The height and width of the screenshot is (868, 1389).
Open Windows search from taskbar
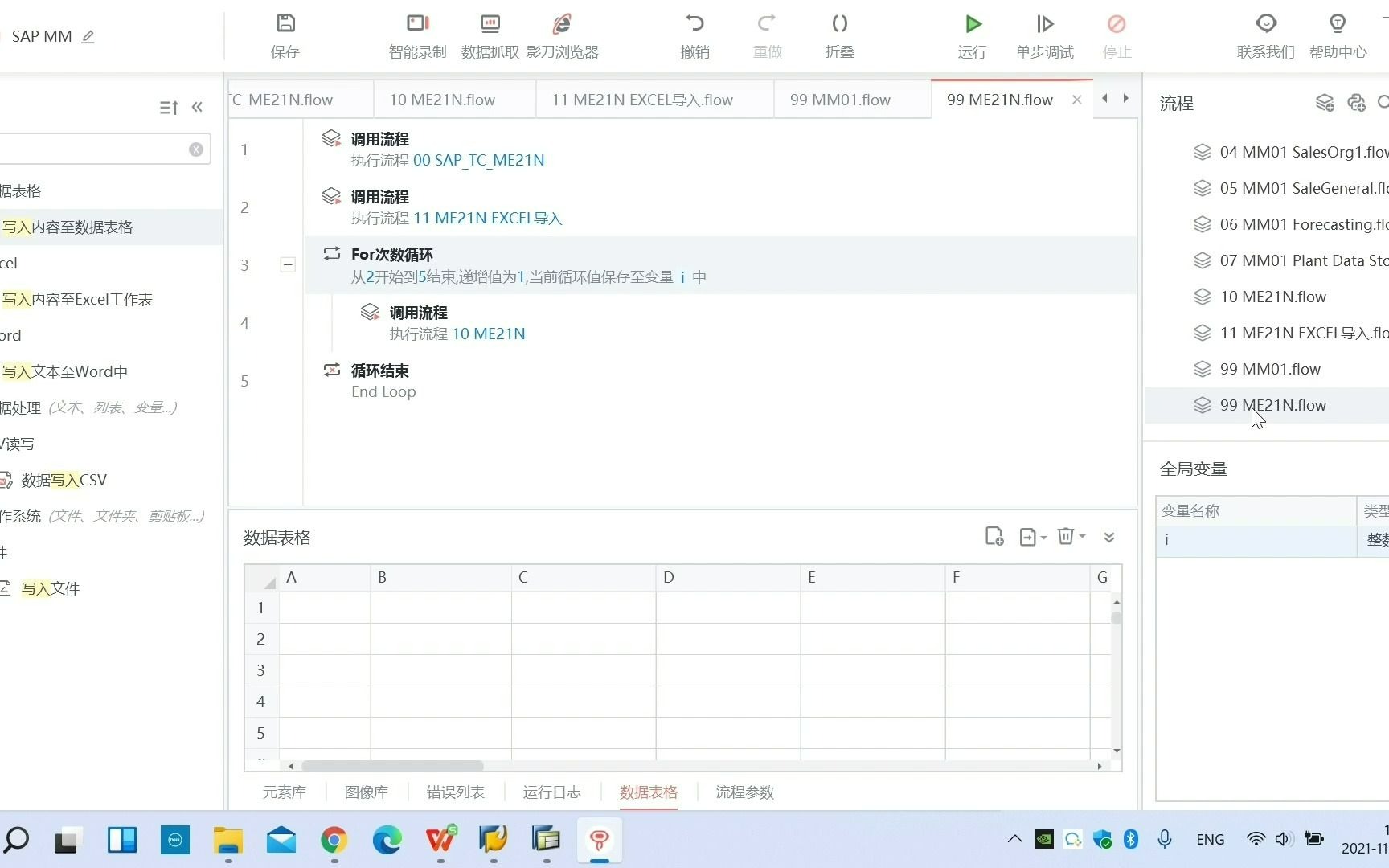pos(16,841)
